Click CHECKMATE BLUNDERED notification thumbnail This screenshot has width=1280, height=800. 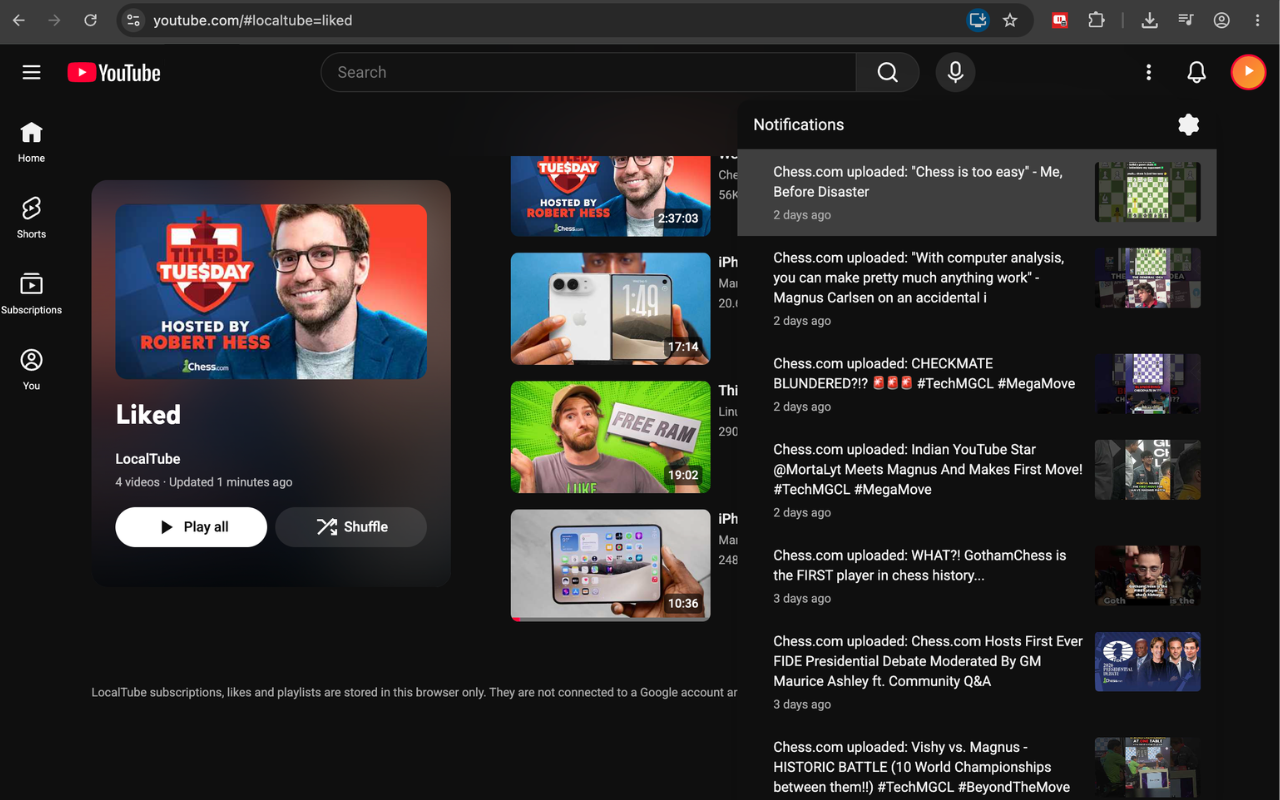pyautogui.click(x=1148, y=384)
